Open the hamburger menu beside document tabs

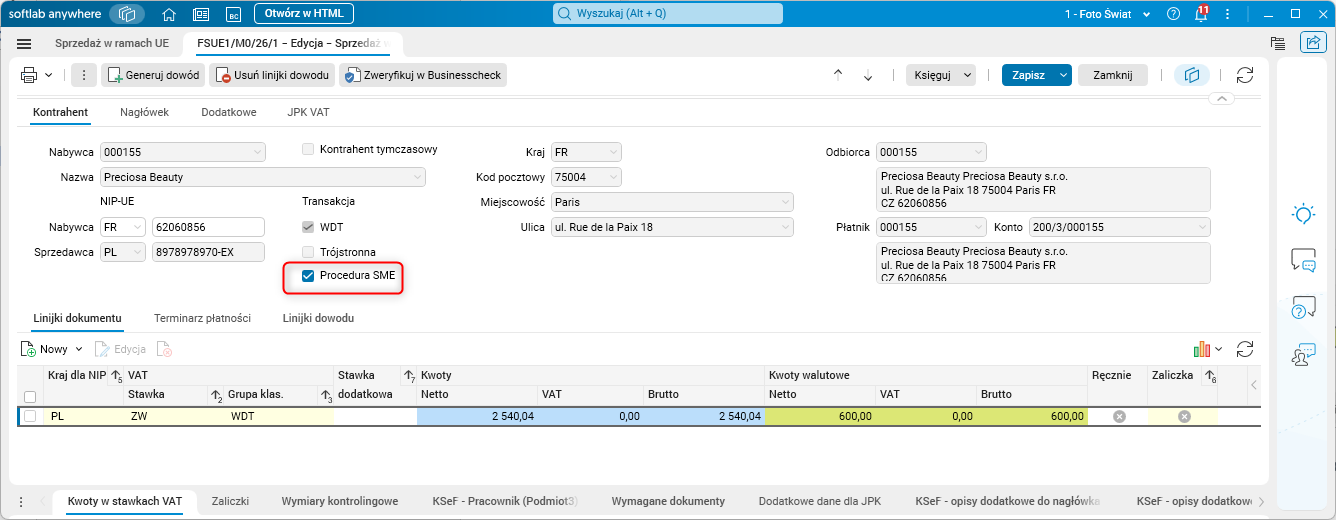pos(25,44)
